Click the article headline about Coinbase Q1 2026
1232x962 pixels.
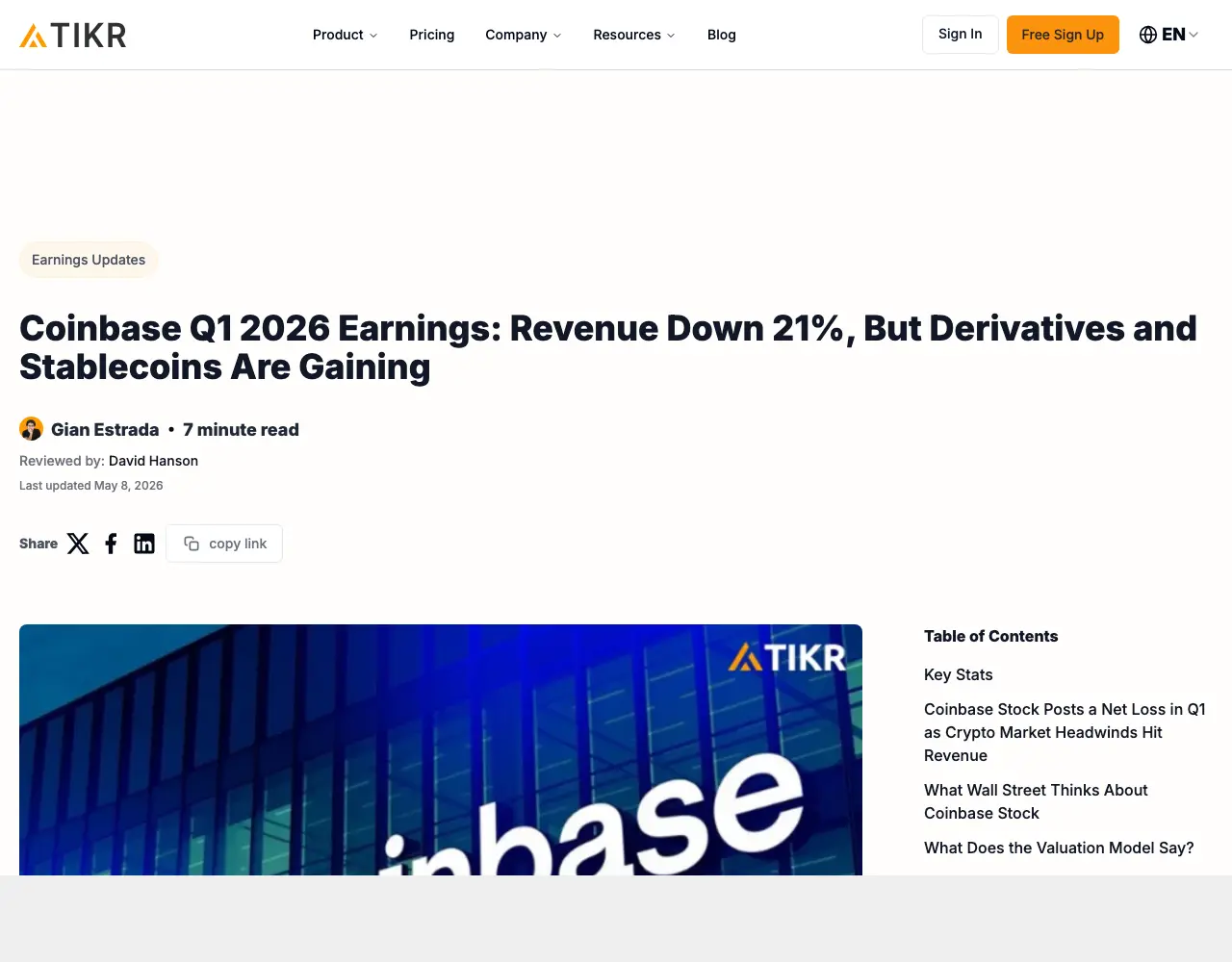pyautogui.click(x=608, y=347)
